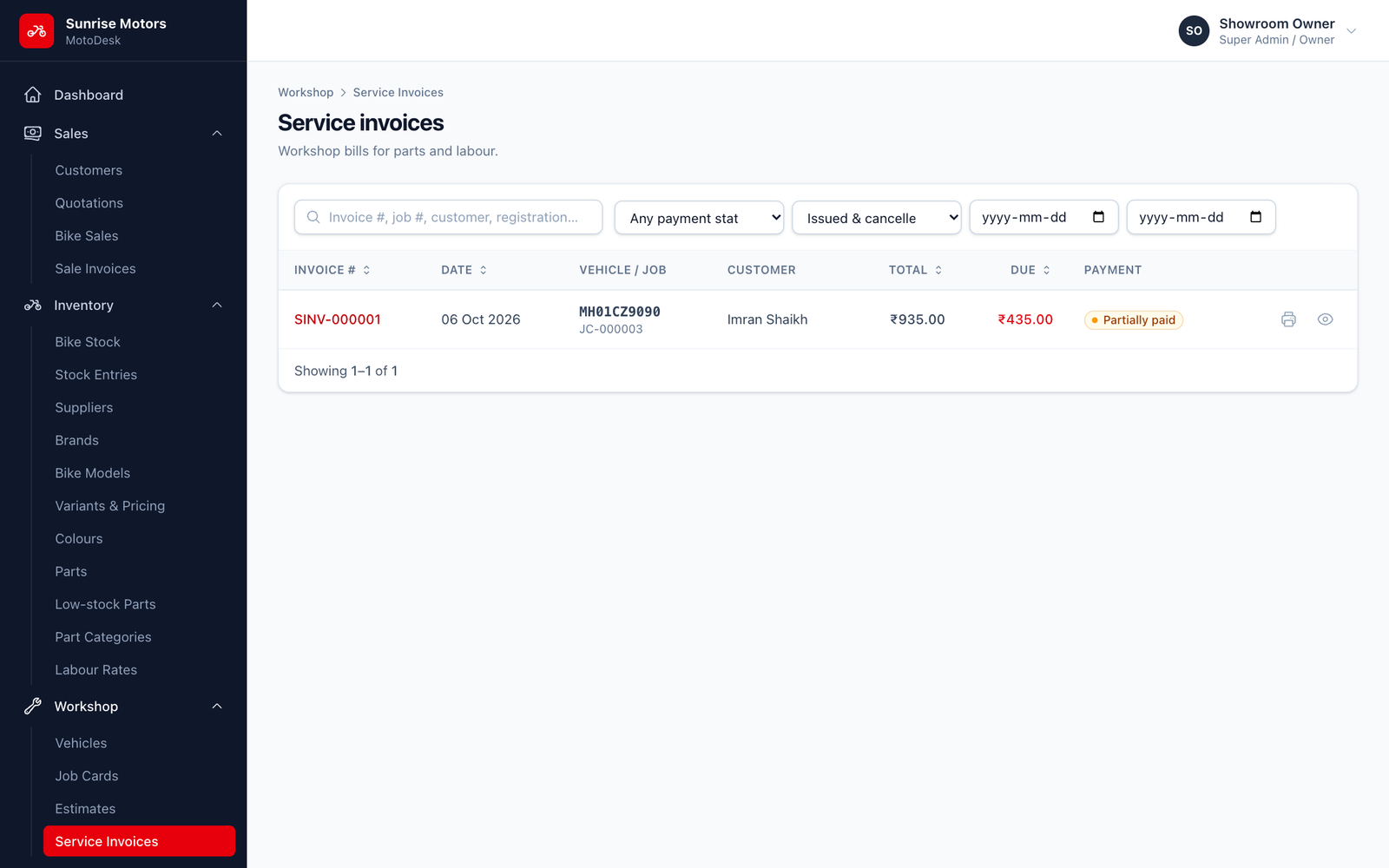Viewport: 1389px width, 868px height.
Task: Sort by Date column arrows
Action: coord(484,270)
